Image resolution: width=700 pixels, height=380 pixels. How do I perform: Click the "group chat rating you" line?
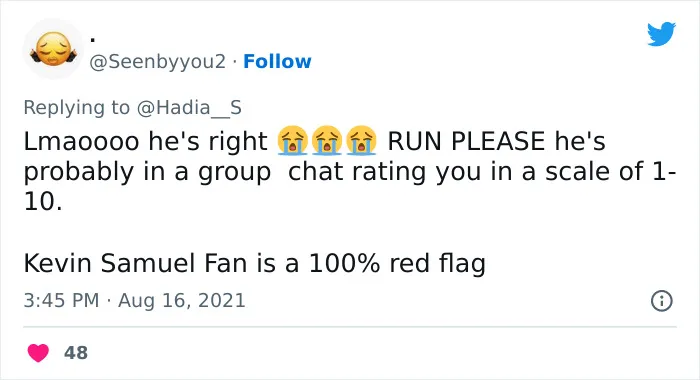tap(350, 172)
